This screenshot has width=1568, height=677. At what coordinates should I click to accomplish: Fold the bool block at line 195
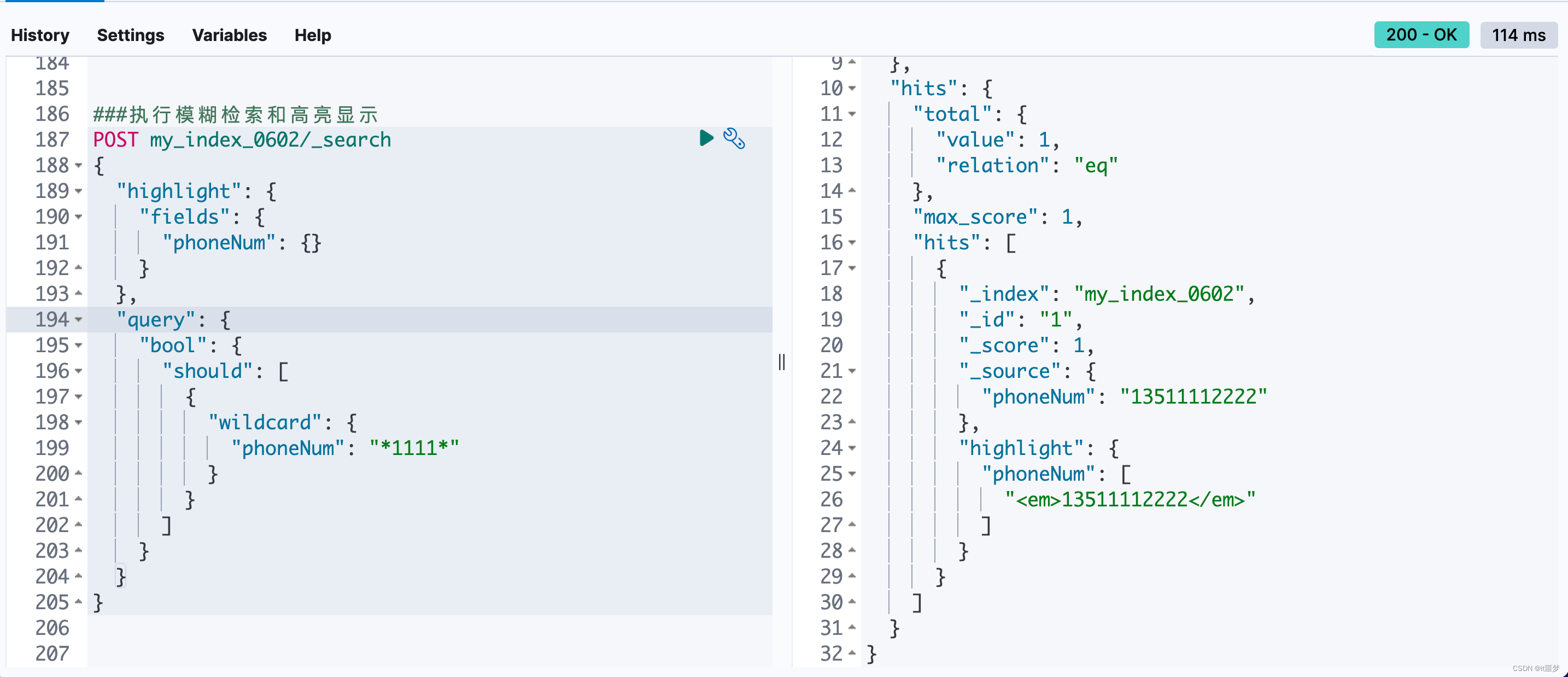coord(79,345)
